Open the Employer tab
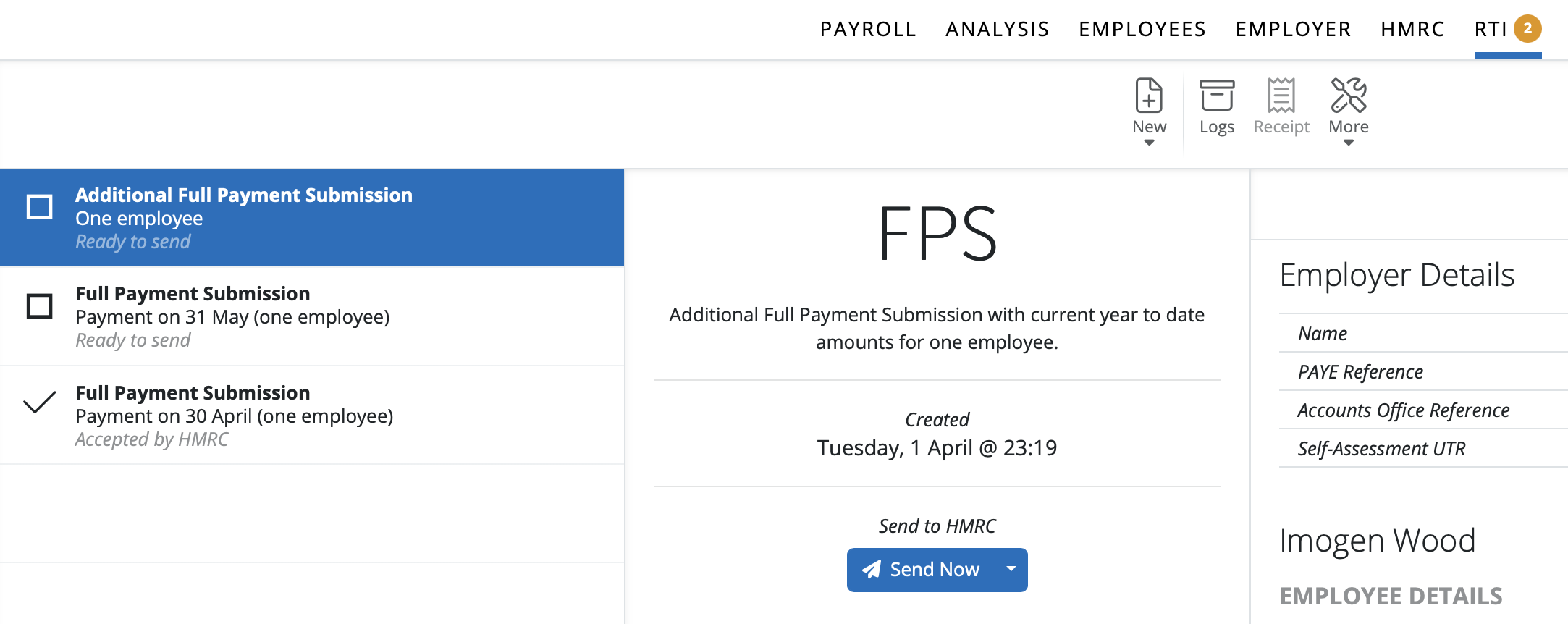 click(1293, 29)
